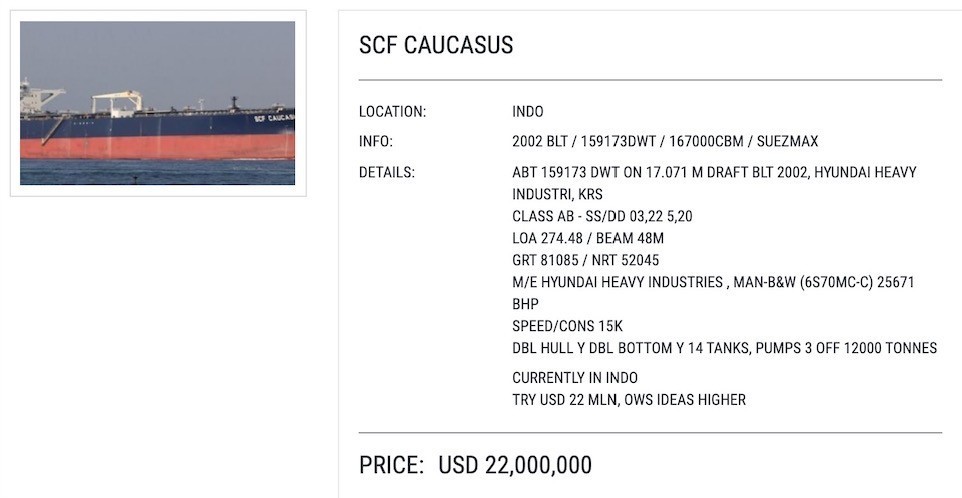This screenshot has height=498, width=962.
Task: Click the INDUSTRI, KRS text line
Action: click(x=558, y=194)
